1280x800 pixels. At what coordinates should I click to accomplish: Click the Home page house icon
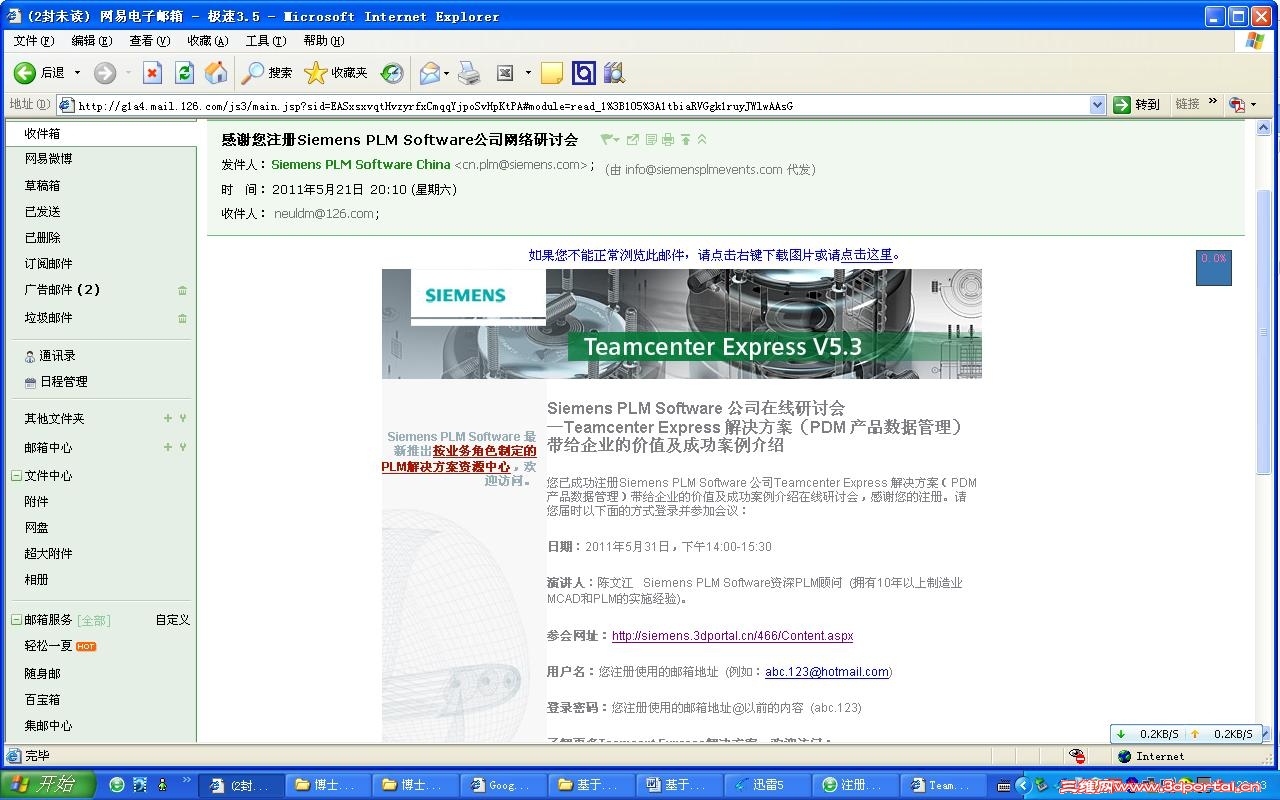click(216, 73)
